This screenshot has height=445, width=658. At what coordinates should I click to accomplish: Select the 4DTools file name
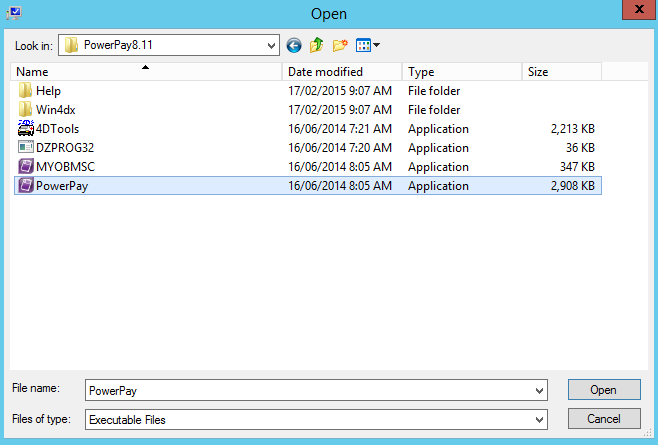[57, 129]
